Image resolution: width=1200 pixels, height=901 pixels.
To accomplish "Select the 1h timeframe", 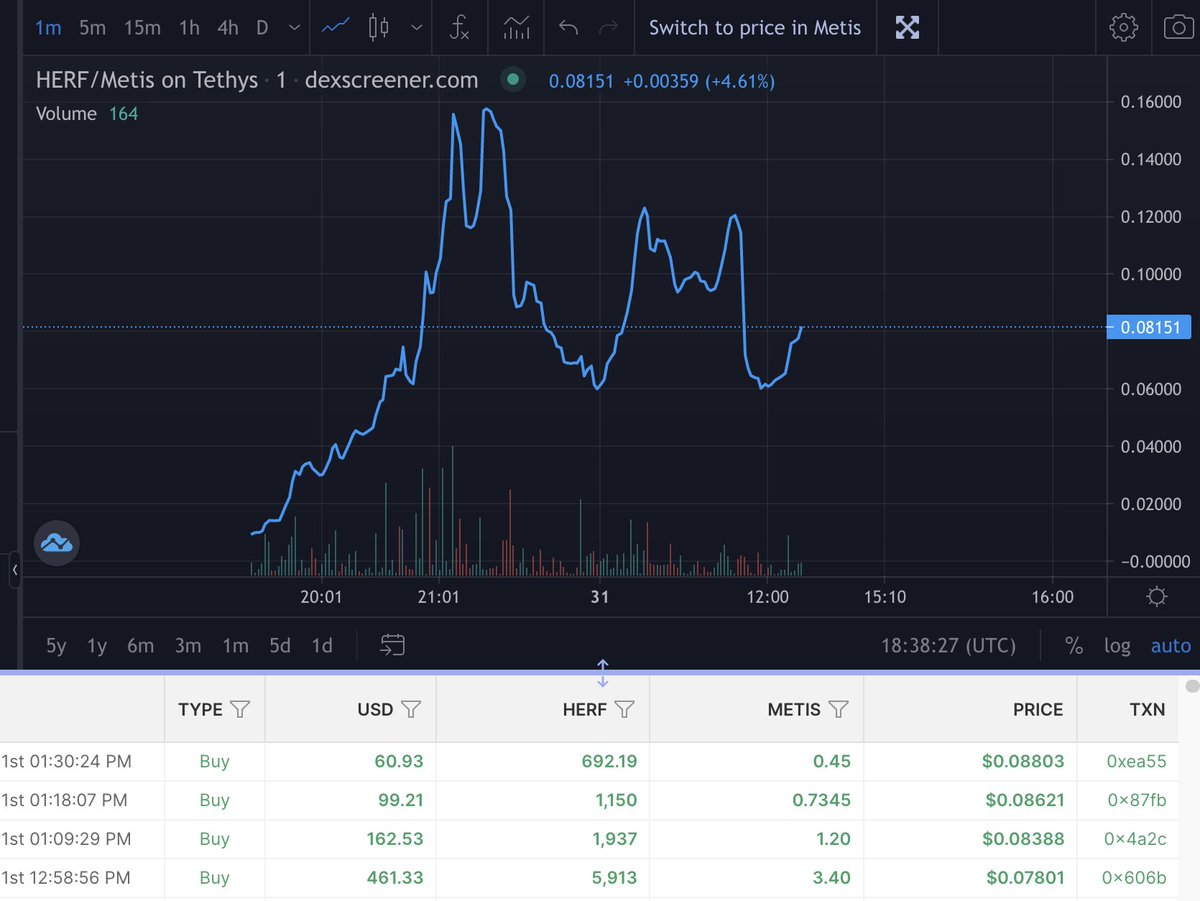I will click(189, 28).
